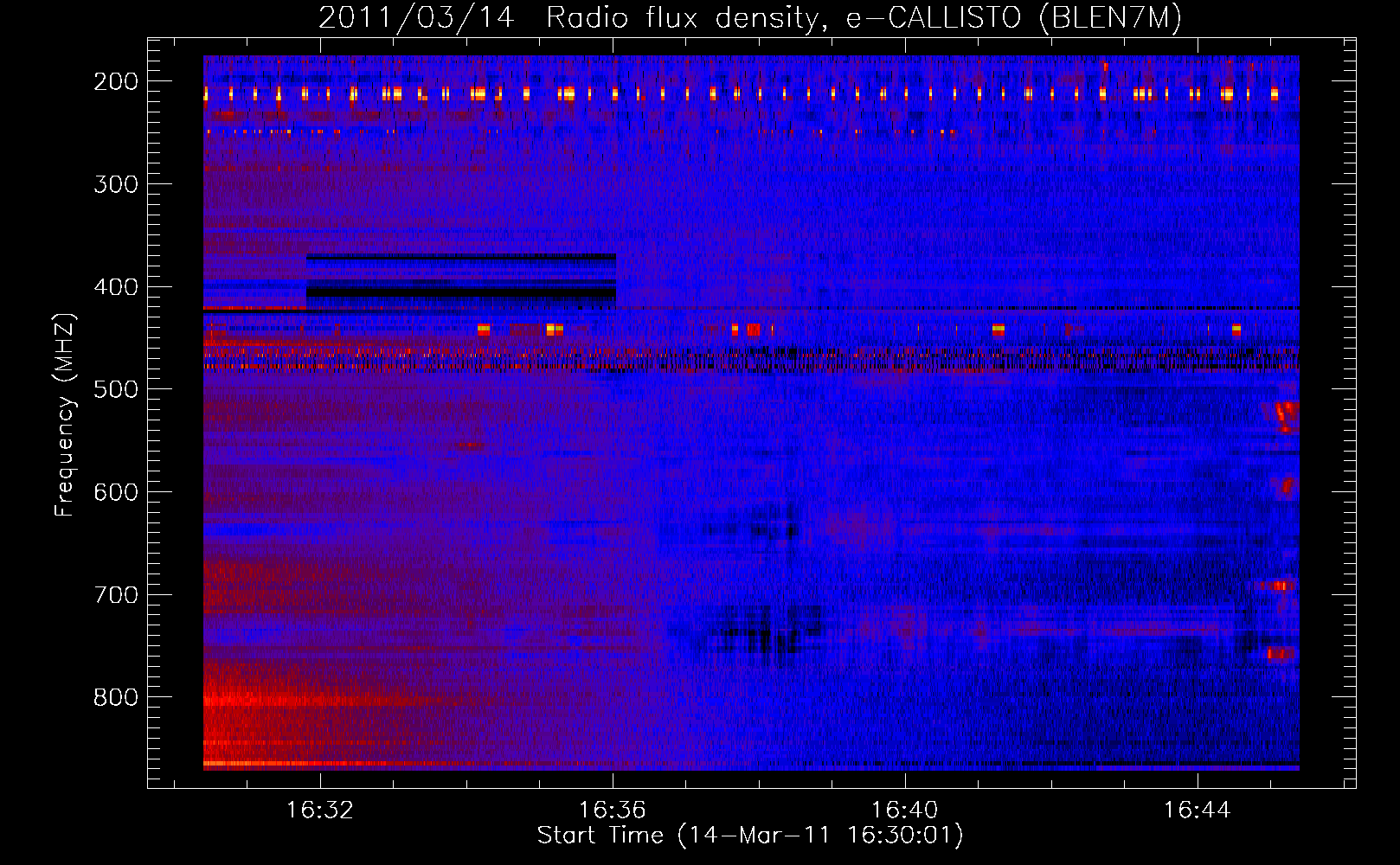The height and width of the screenshot is (865, 1400).
Task: Click the 16:36 time tick label
Action: 613,811
